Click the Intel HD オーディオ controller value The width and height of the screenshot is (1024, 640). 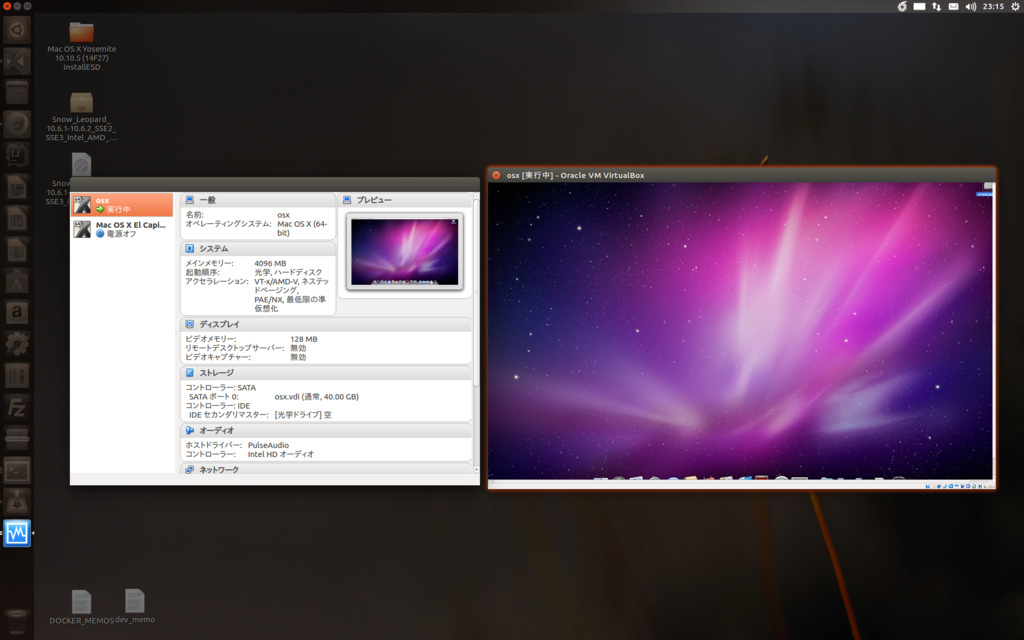(280, 454)
